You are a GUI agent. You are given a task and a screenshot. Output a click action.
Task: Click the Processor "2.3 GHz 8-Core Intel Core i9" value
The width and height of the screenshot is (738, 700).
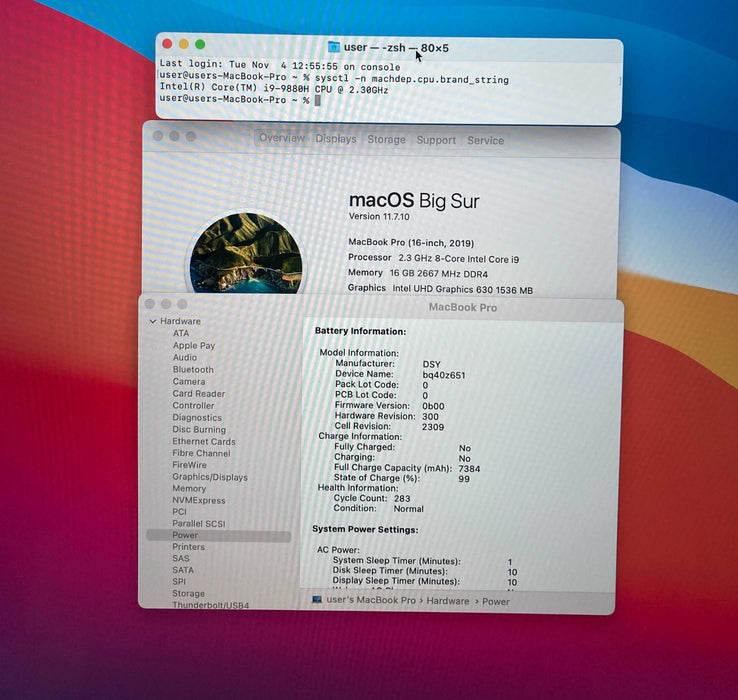point(458,258)
